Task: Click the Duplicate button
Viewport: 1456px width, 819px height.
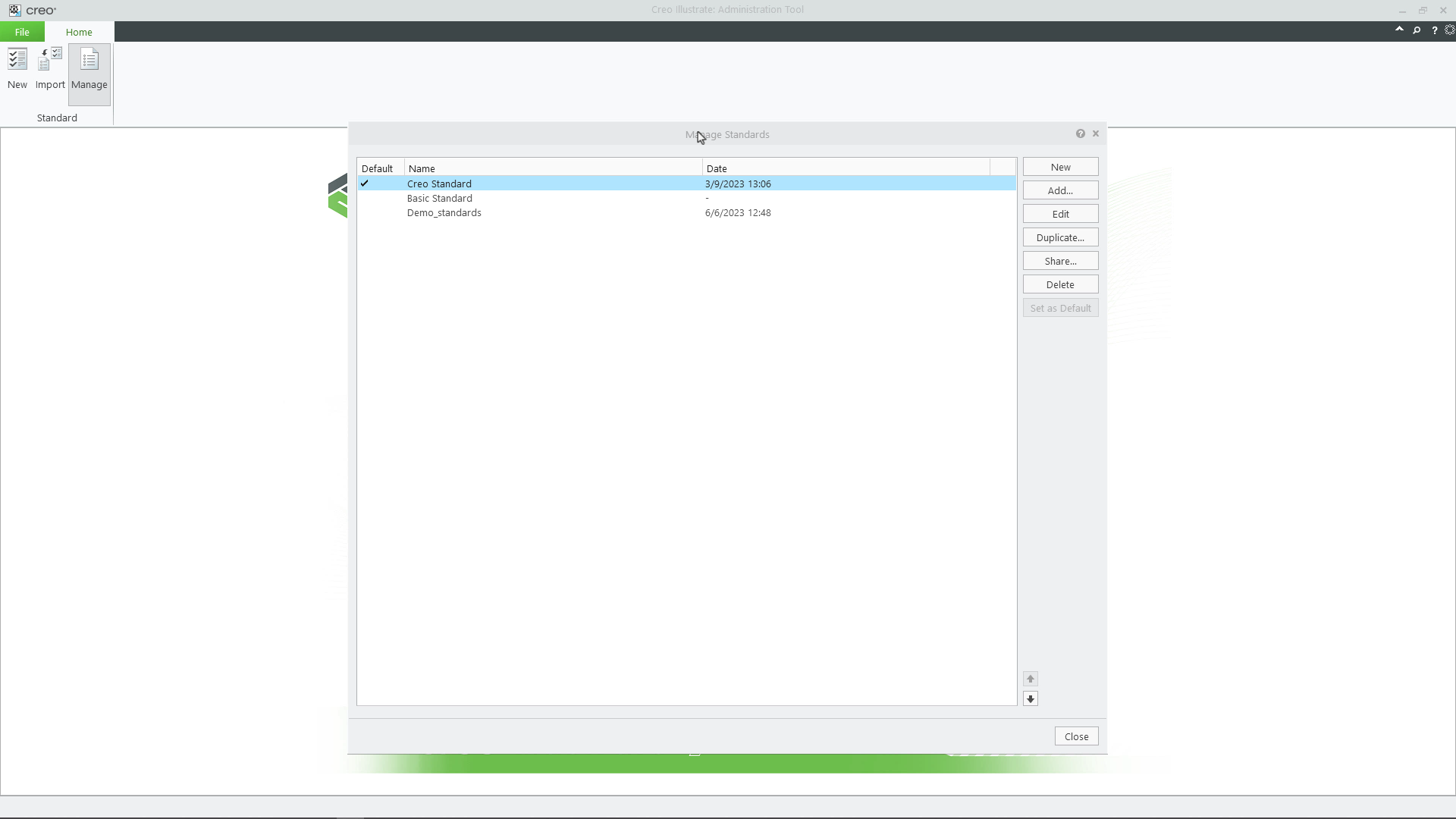Action: [1060, 237]
